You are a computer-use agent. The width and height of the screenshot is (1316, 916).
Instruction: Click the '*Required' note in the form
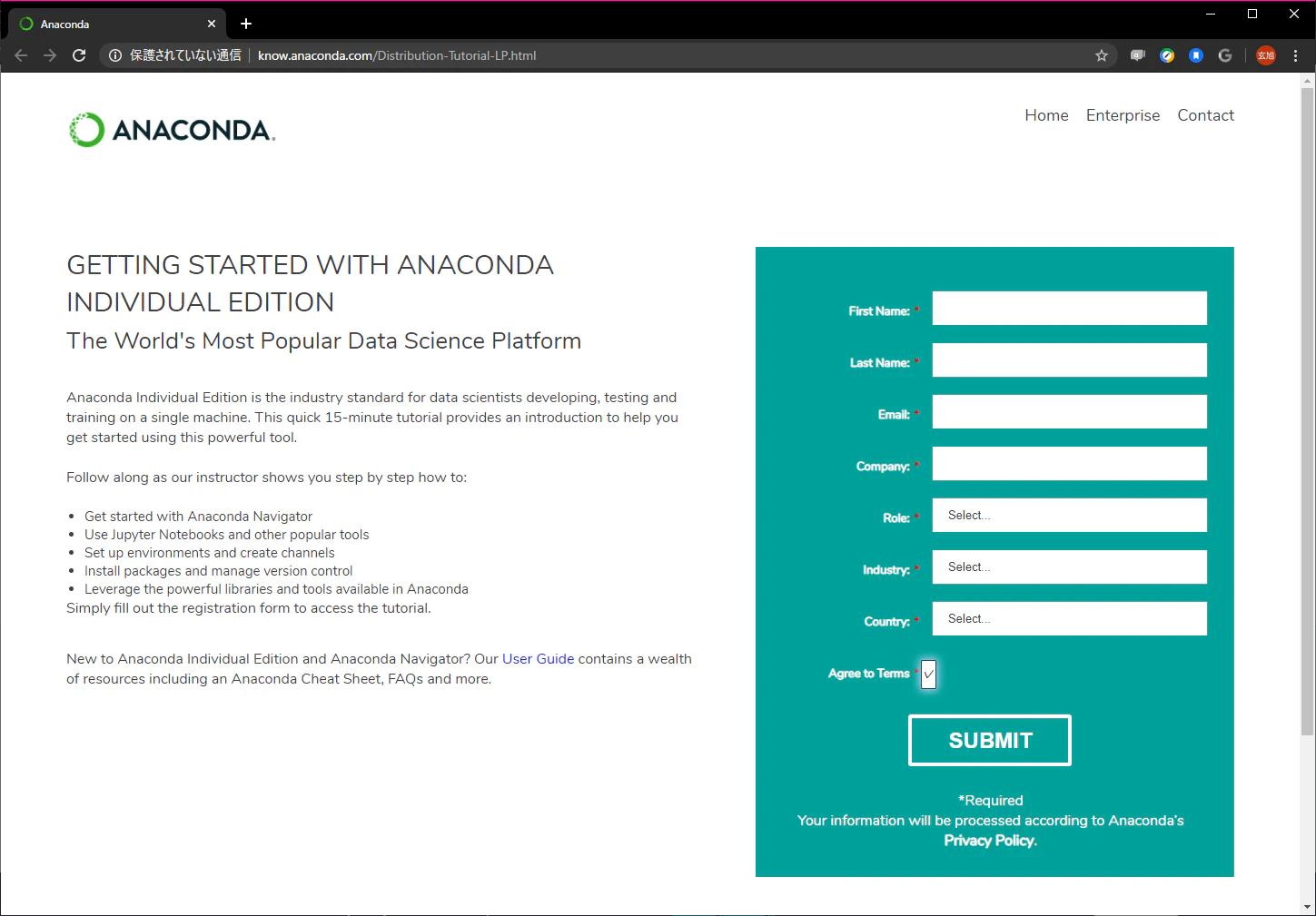tap(990, 801)
